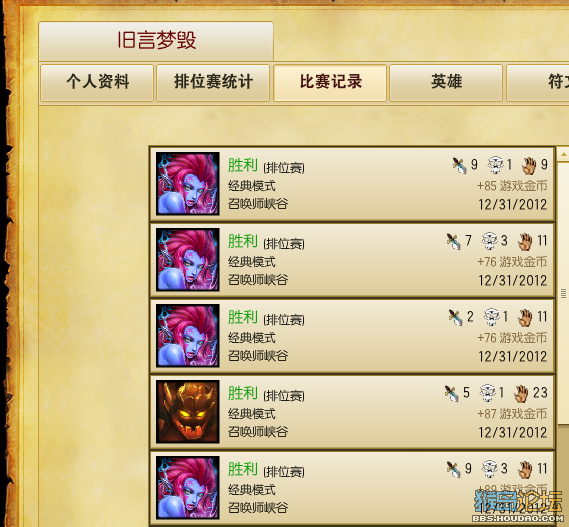Click the scroll-up arrow of match list
Image resolution: width=569 pixels, height=527 pixels.
point(564,154)
